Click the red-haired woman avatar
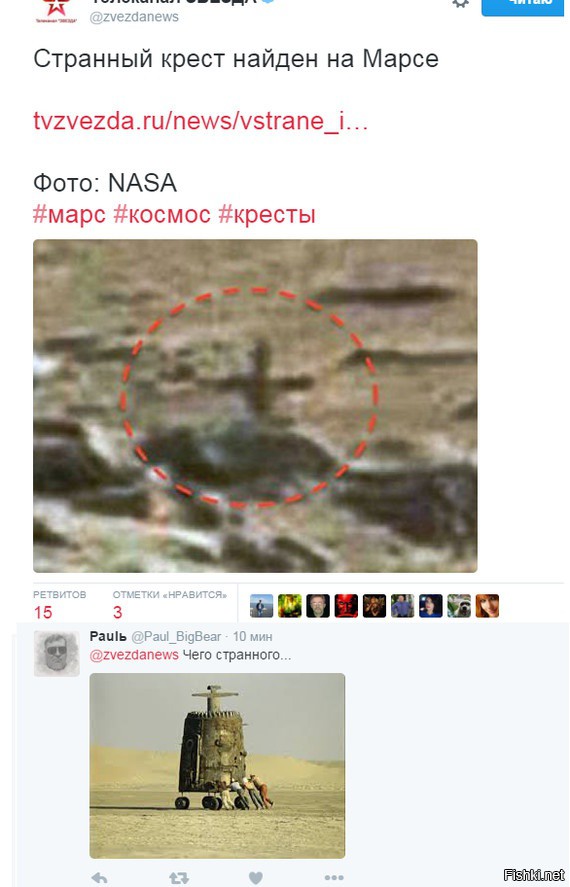Image resolution: width=570 pixels, height=887 pixels. point(487,606)
